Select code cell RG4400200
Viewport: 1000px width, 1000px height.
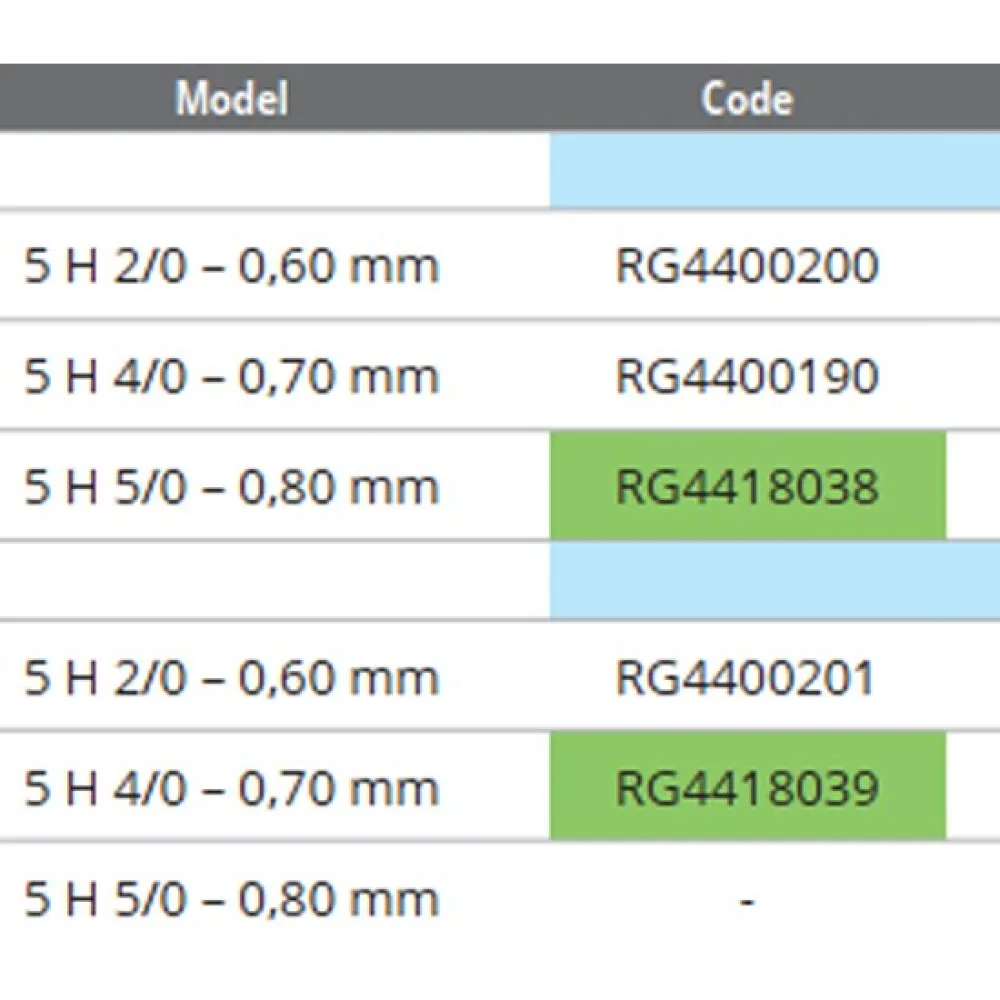747,266
